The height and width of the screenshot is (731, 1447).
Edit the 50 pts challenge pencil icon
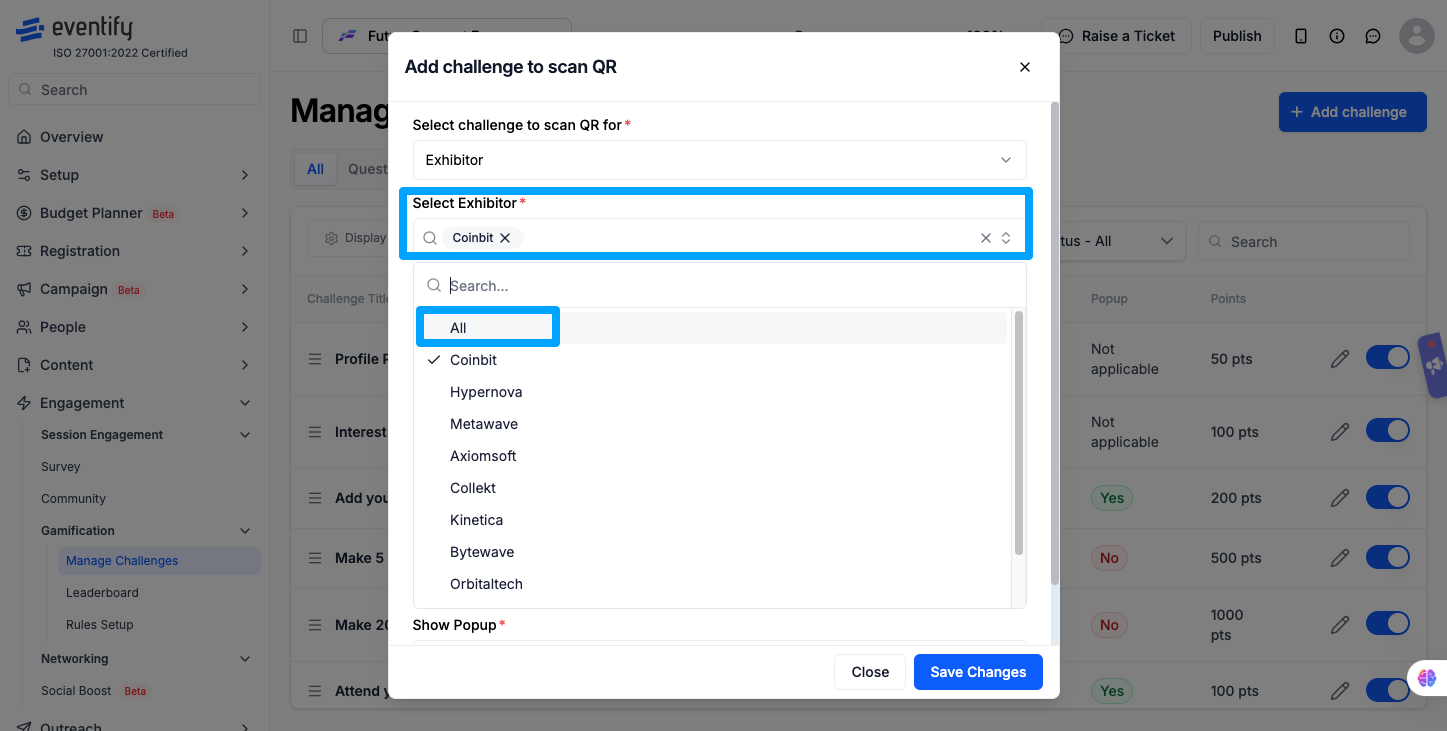click(1340, 358)
